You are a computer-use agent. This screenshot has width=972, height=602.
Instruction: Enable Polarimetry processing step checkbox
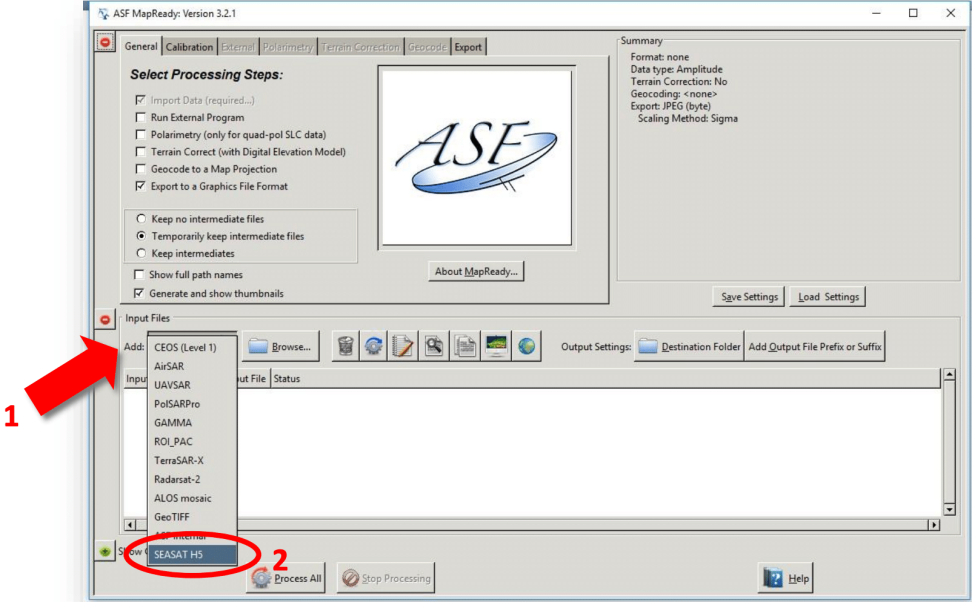[x=141, y=135]
